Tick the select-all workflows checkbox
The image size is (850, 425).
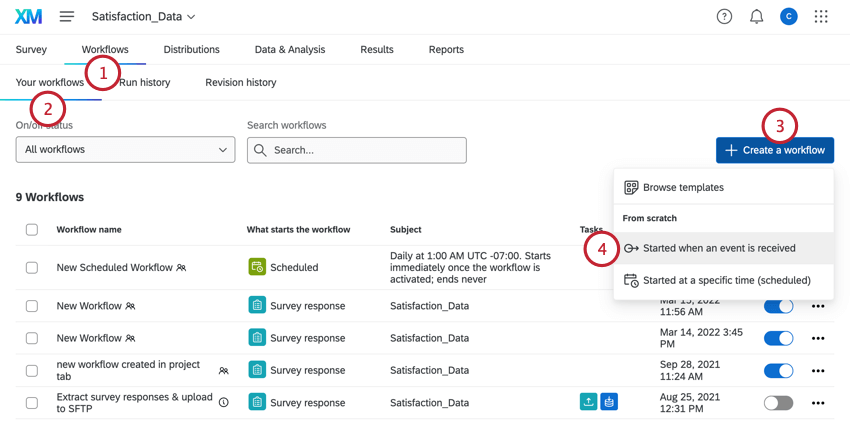32,229
